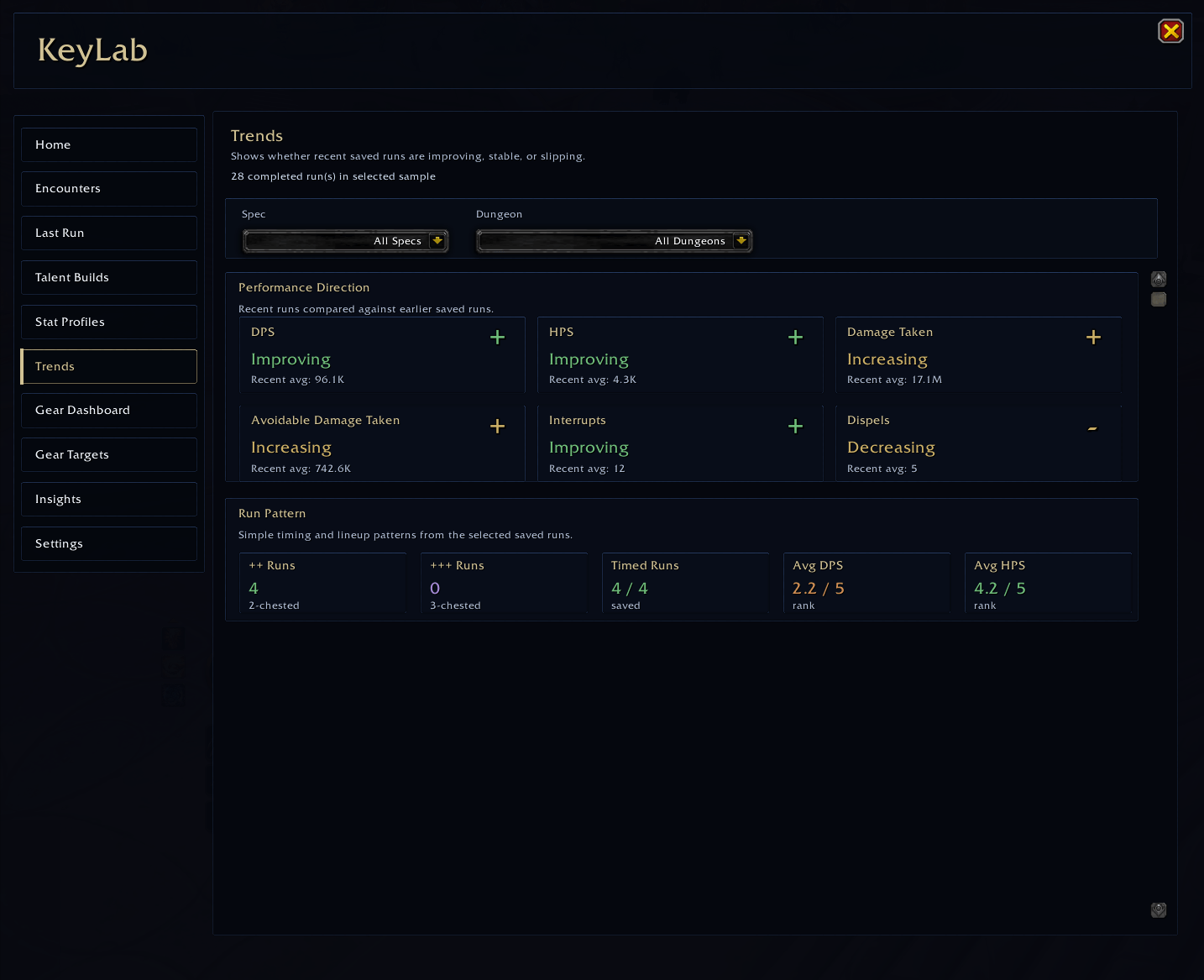This screenshot has height=980, width=1204.
Task: Click the KeyLab title text
Action: click(x=92, y=50)
